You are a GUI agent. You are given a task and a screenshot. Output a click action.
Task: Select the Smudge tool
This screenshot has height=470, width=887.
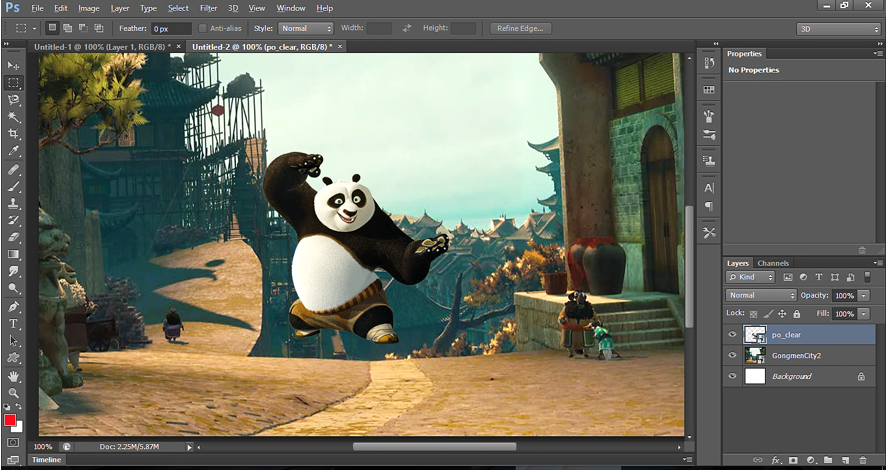coord(14,271)
